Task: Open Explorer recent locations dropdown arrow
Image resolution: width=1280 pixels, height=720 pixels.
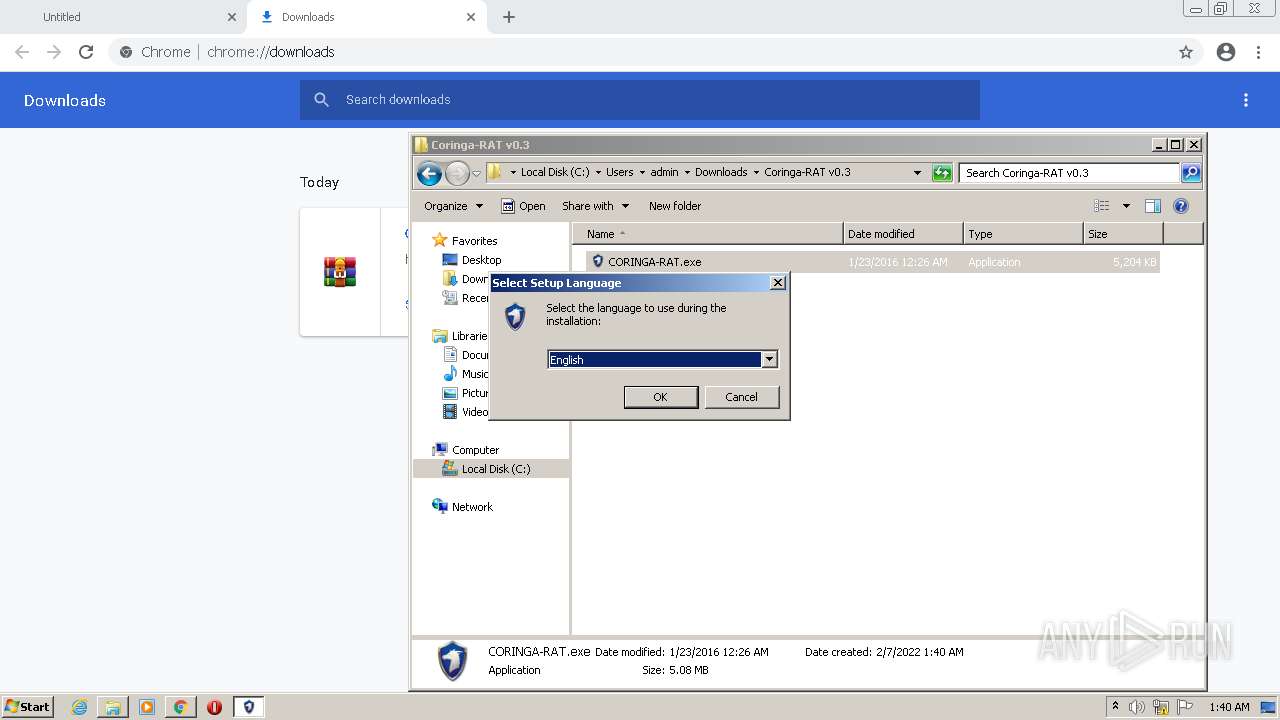Action: 477,173
